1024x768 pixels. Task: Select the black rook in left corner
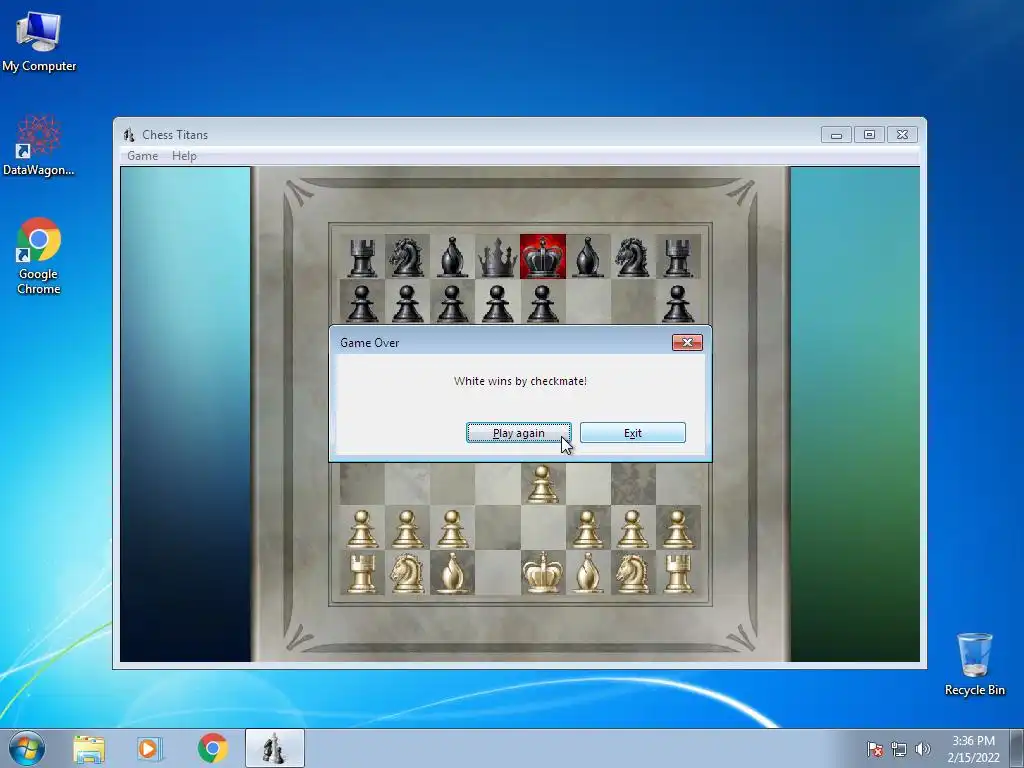[x=362, y=257]
